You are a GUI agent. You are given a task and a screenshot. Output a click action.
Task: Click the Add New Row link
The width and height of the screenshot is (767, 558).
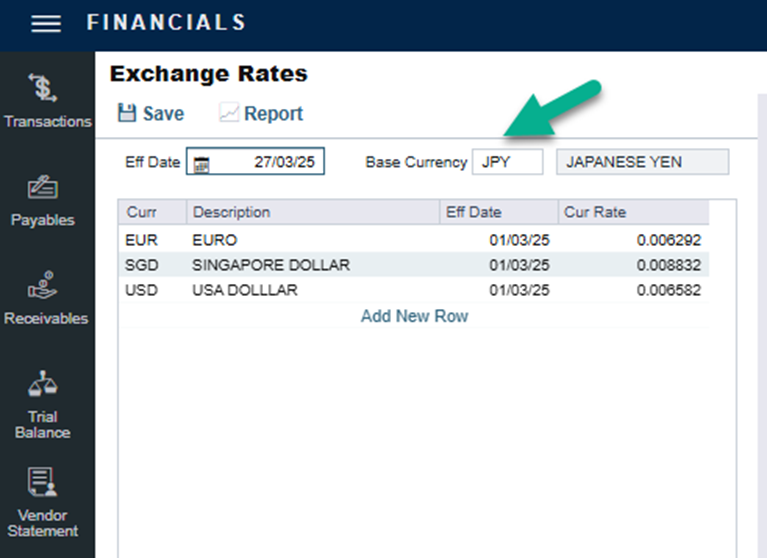(414, 316)
